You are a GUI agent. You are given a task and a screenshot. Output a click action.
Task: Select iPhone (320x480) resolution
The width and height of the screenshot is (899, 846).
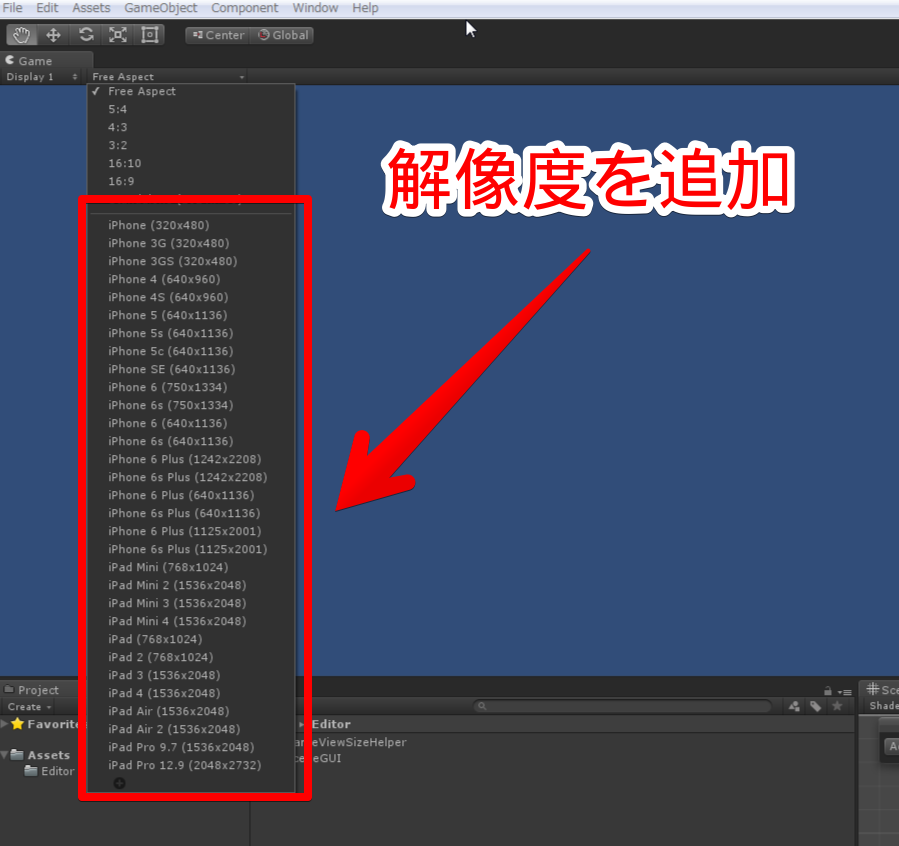[x=191, y=225]
